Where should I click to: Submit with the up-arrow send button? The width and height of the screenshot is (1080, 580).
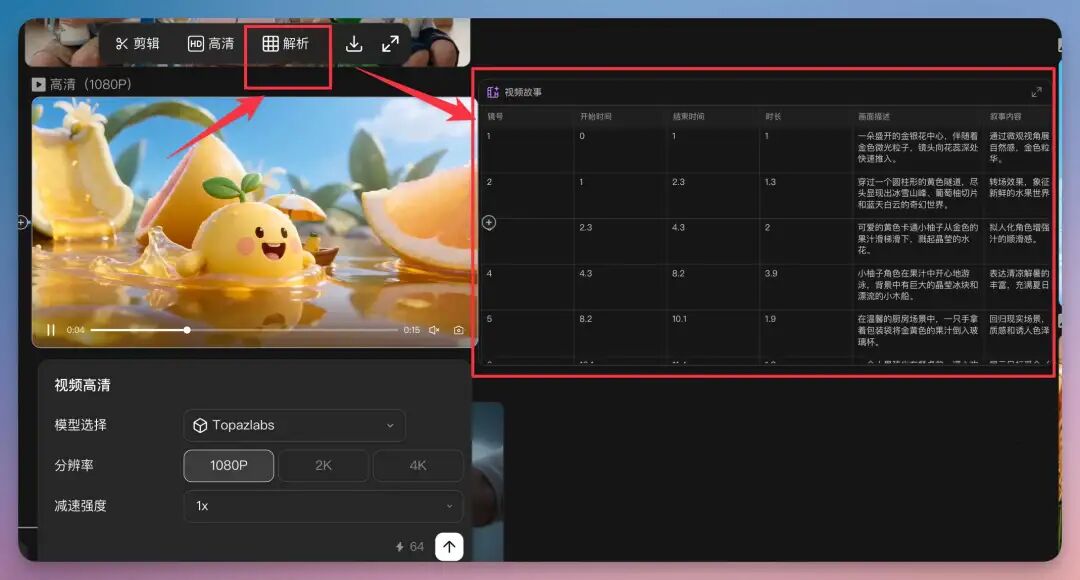pyautogui.click(x=449, y=546)
